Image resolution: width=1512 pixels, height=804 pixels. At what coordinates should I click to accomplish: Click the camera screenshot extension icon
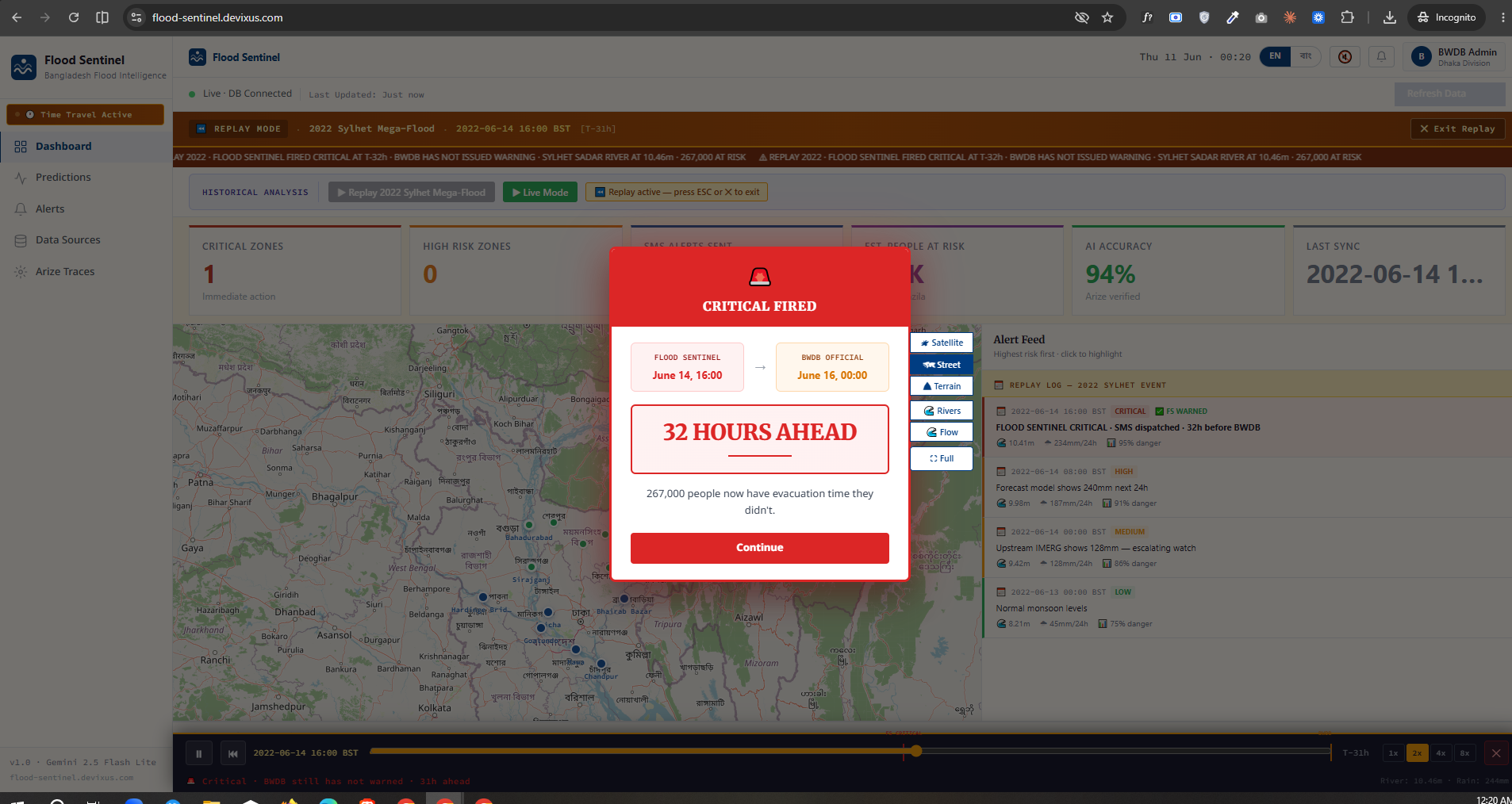(1261, 17)
